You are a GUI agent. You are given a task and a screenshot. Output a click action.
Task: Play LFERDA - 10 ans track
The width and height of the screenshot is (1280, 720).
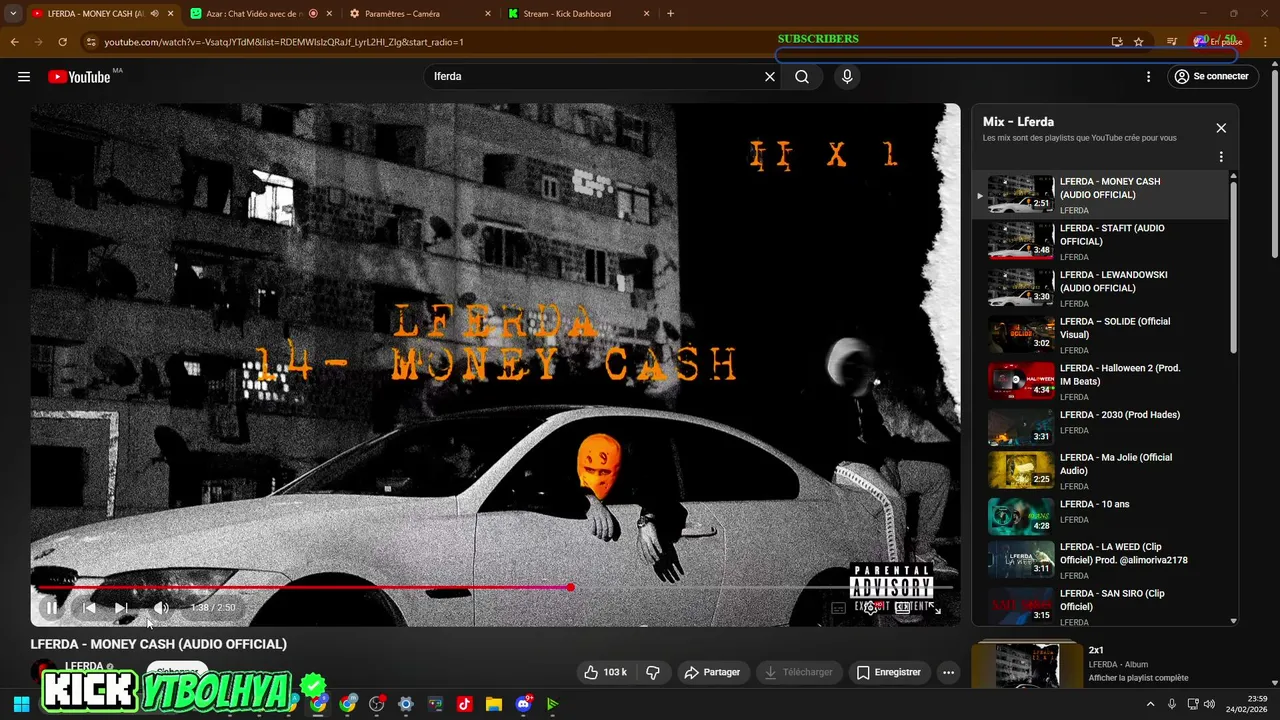(x=1101, y=517)
